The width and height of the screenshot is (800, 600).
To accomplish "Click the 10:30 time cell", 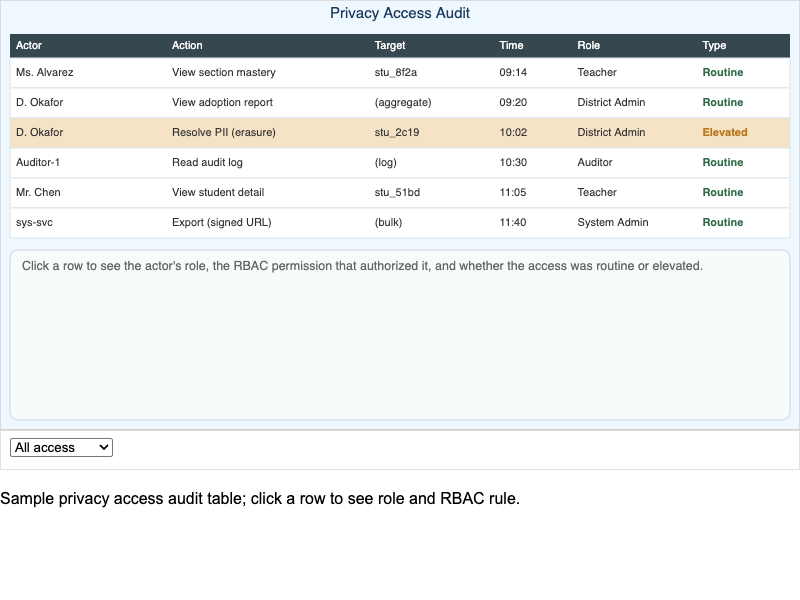I will [x=513, y=162].
